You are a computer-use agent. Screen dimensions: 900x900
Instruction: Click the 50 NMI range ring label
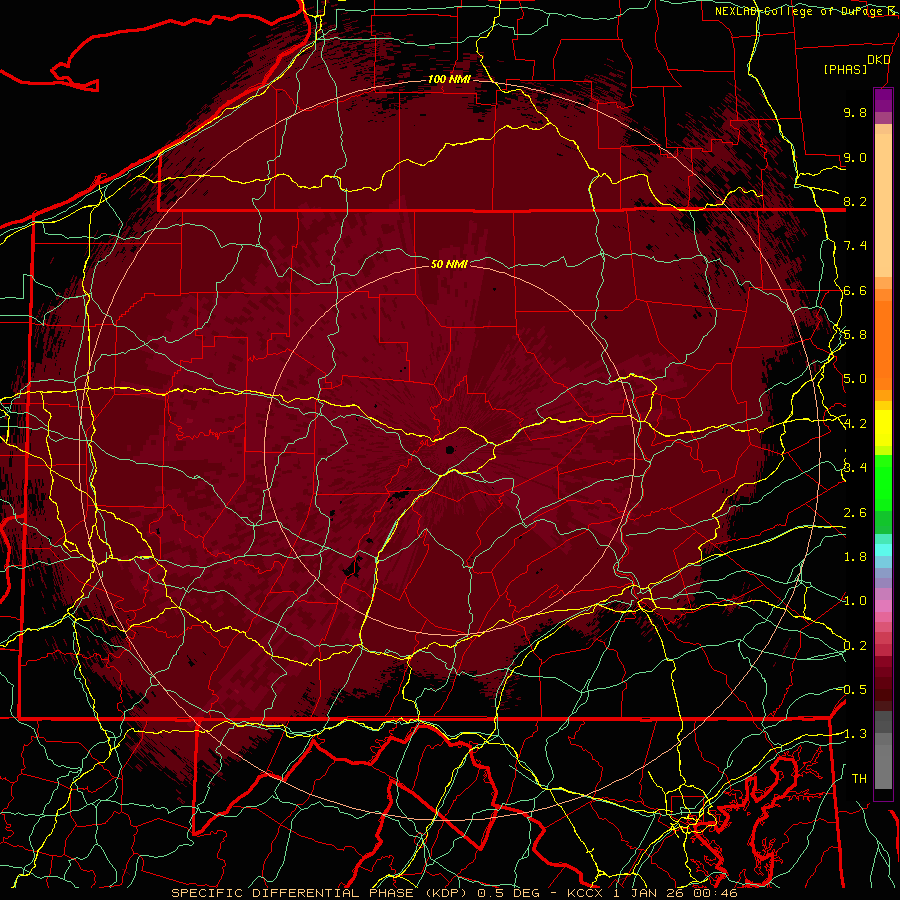coord(449,264)
